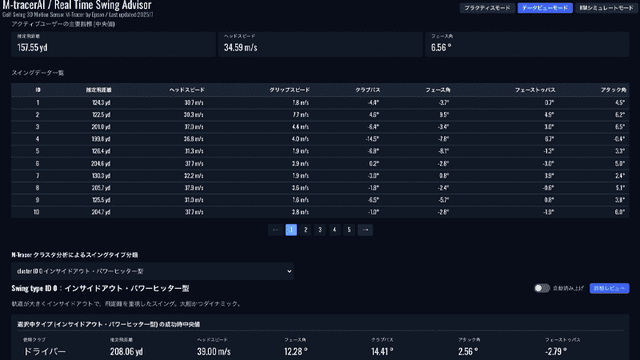Click the 39.00 m/s success median value

point(214,351)
